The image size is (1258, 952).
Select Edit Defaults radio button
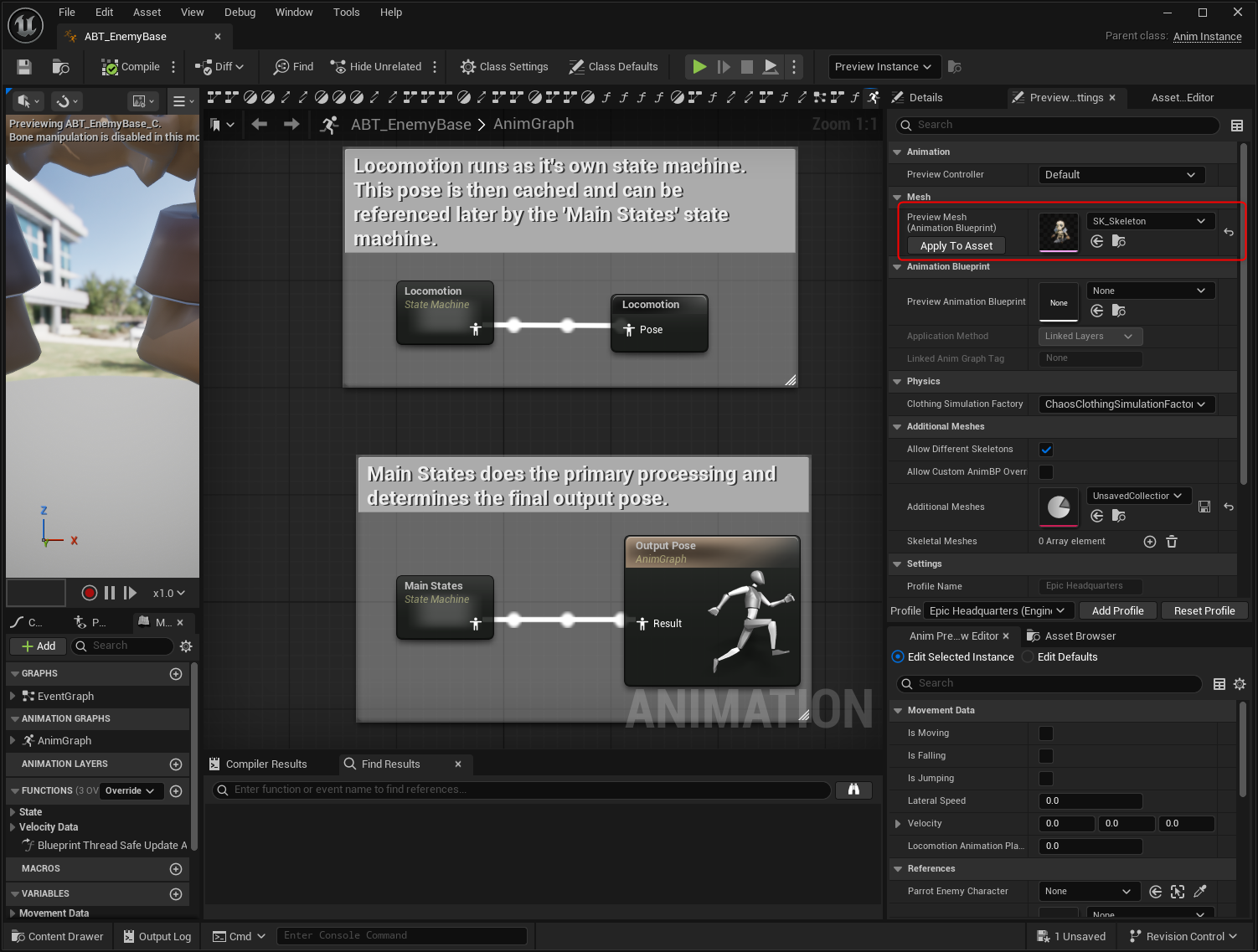pyautogui.click(x=1029, y=657)
